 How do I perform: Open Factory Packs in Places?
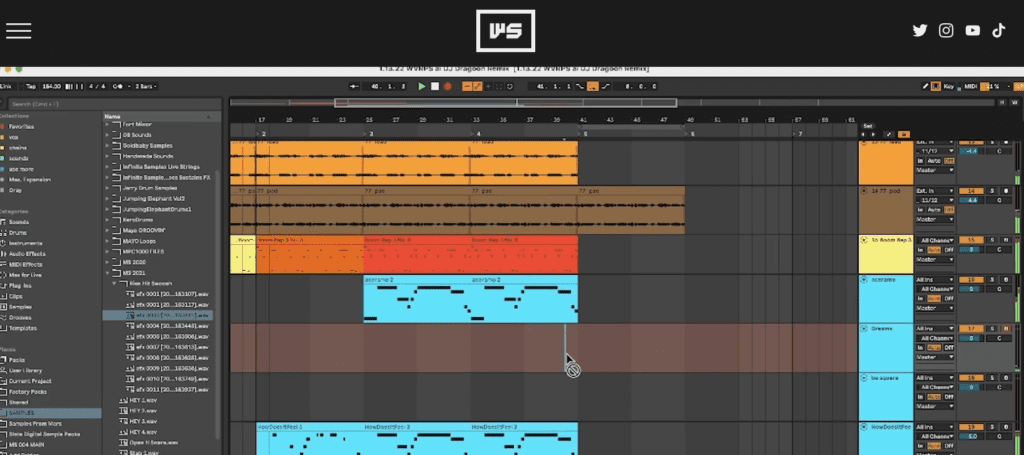tap(30, 392)
